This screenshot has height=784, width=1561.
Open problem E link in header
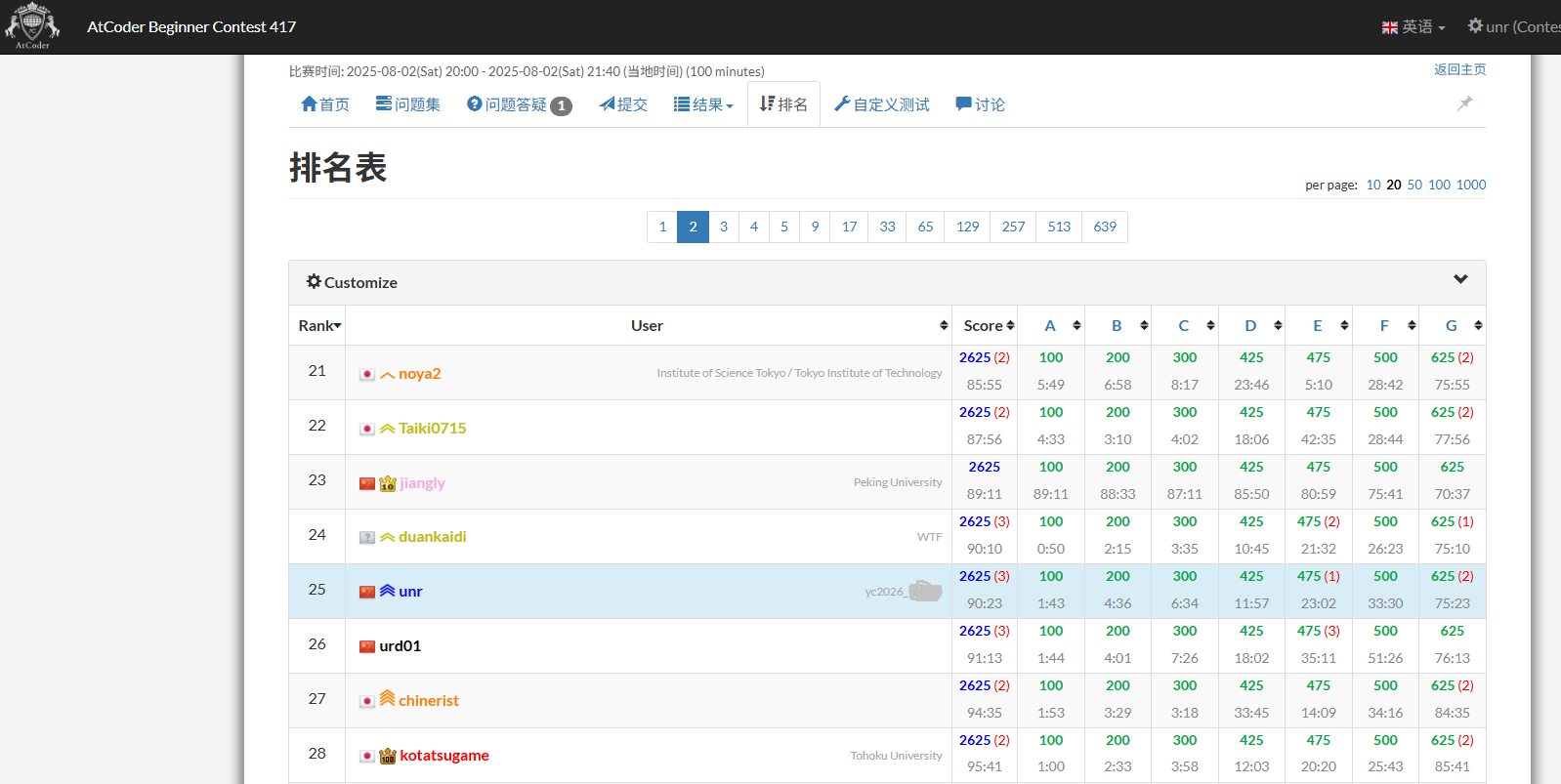tap(1318, 326)
